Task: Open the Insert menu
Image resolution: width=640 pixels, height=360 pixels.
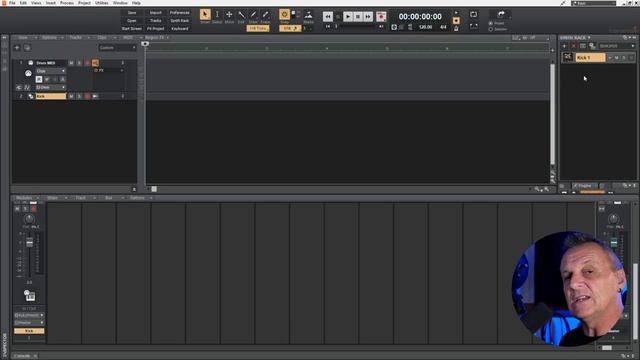Action: pyautogui.click(x=51, y=3)
